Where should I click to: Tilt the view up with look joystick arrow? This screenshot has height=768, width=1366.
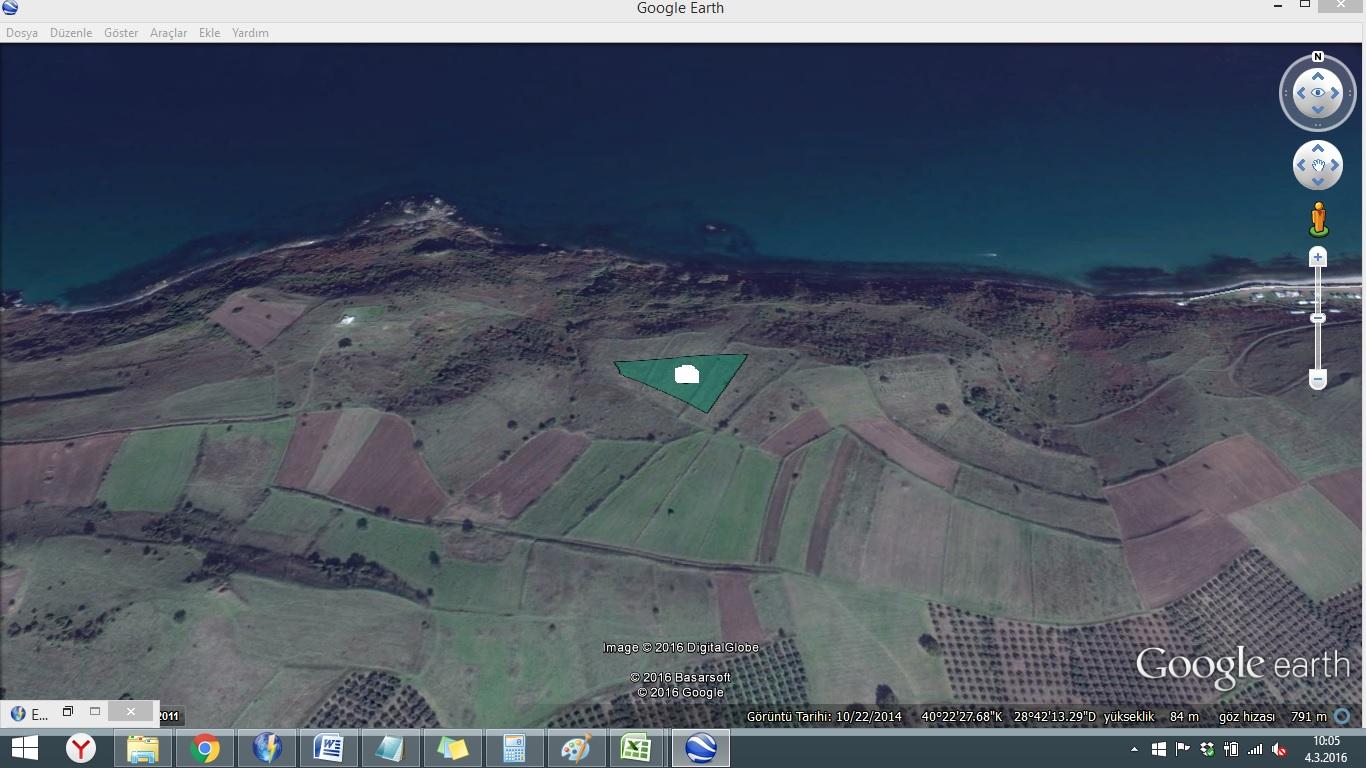[x=1317, y=76]
